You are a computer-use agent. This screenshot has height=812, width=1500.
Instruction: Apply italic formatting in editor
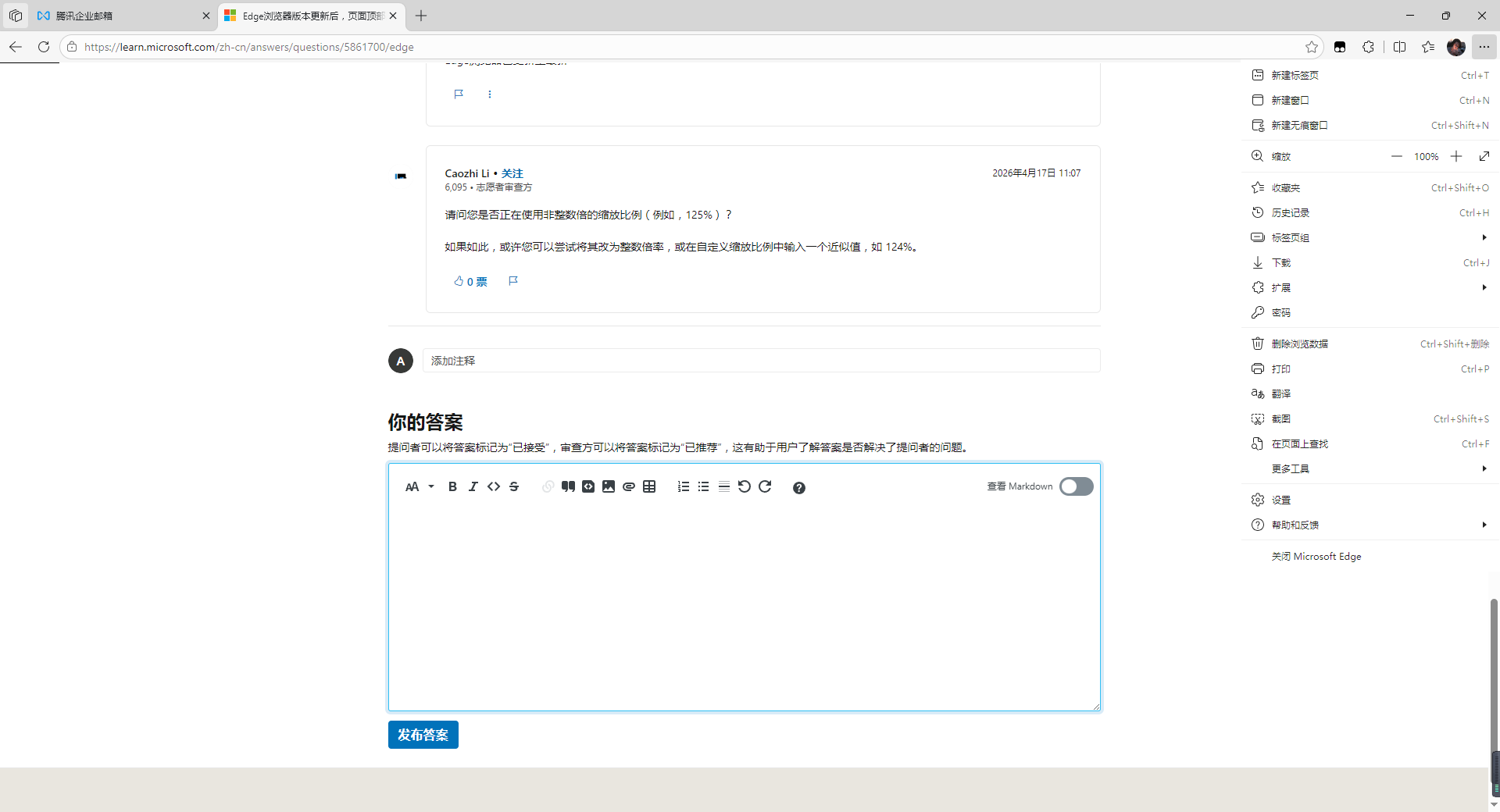click(473, 486)
